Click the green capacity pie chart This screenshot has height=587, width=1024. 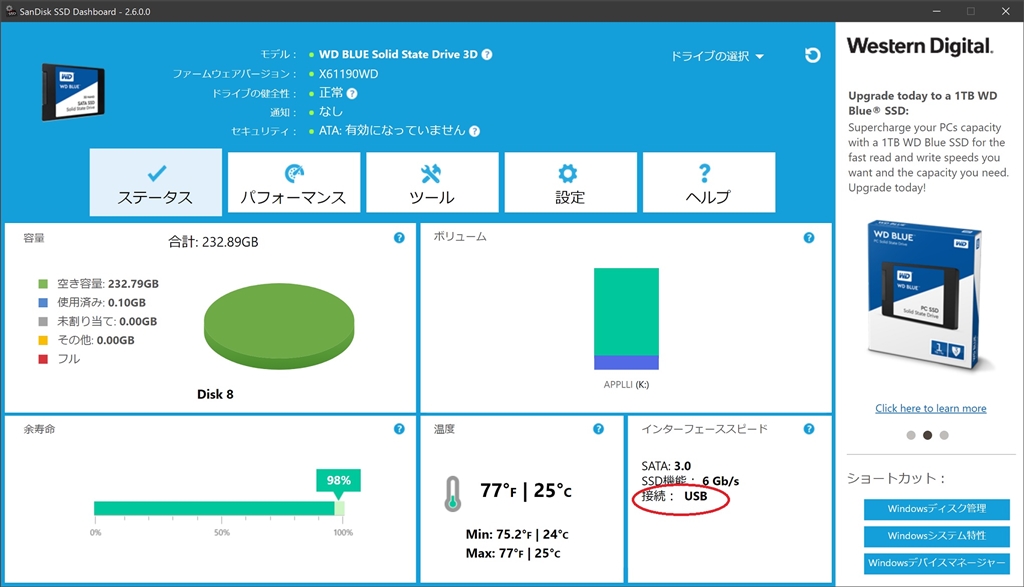click(279, 326)
